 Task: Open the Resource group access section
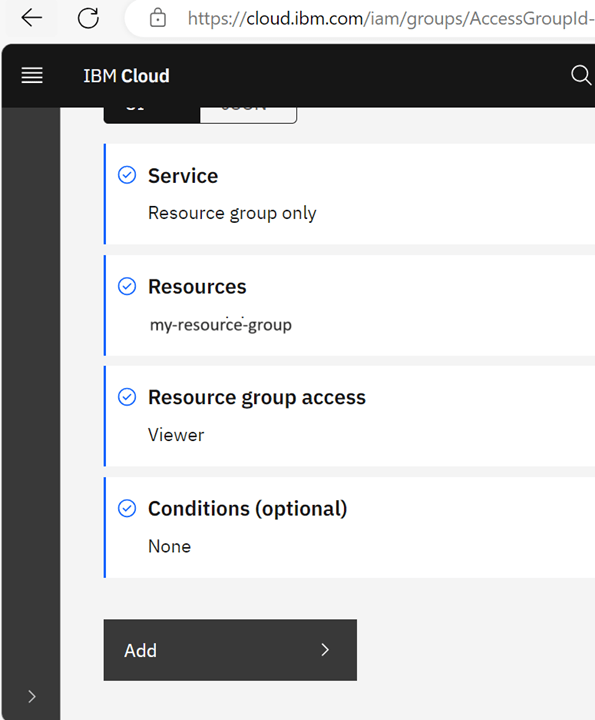tap(257, 398)
